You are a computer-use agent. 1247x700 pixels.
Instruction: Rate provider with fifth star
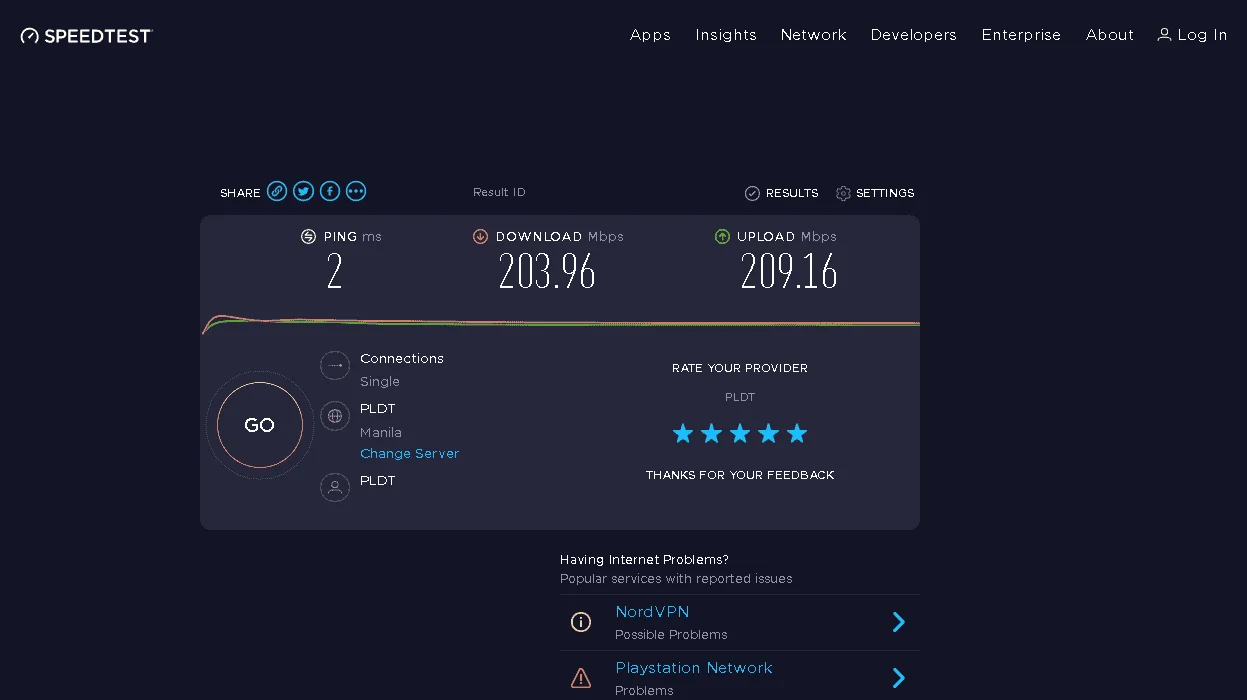797,433
